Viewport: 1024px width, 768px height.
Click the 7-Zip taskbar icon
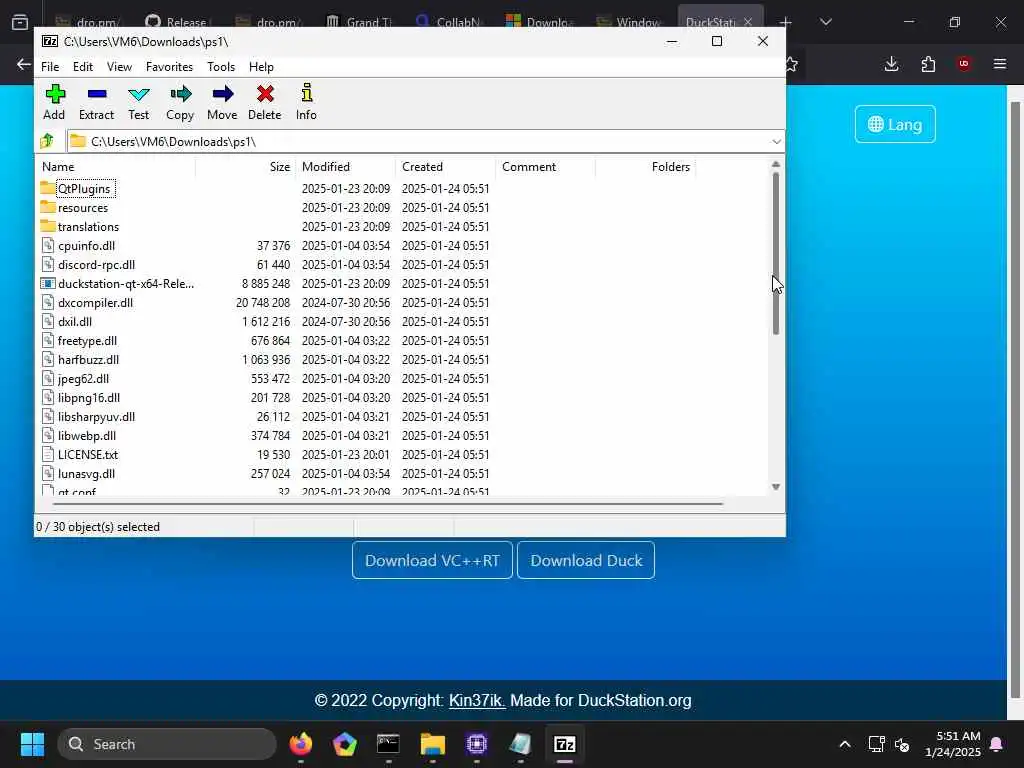pyautogui.click(x=564, y=744)
